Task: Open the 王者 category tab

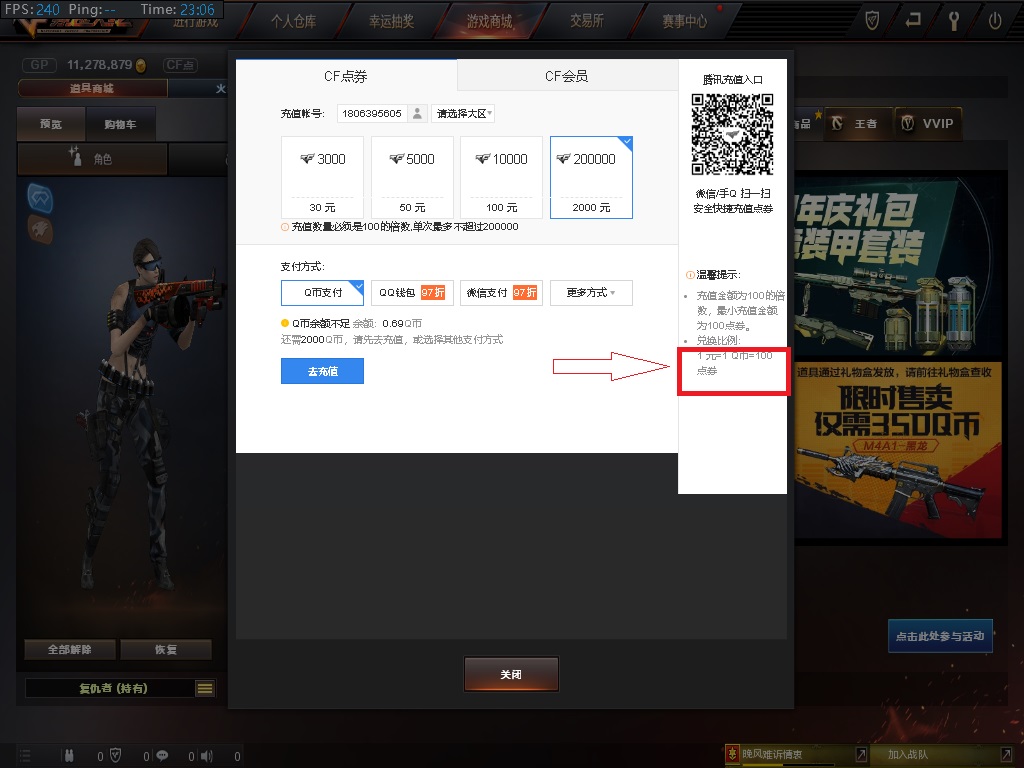Action: [857, 123]
